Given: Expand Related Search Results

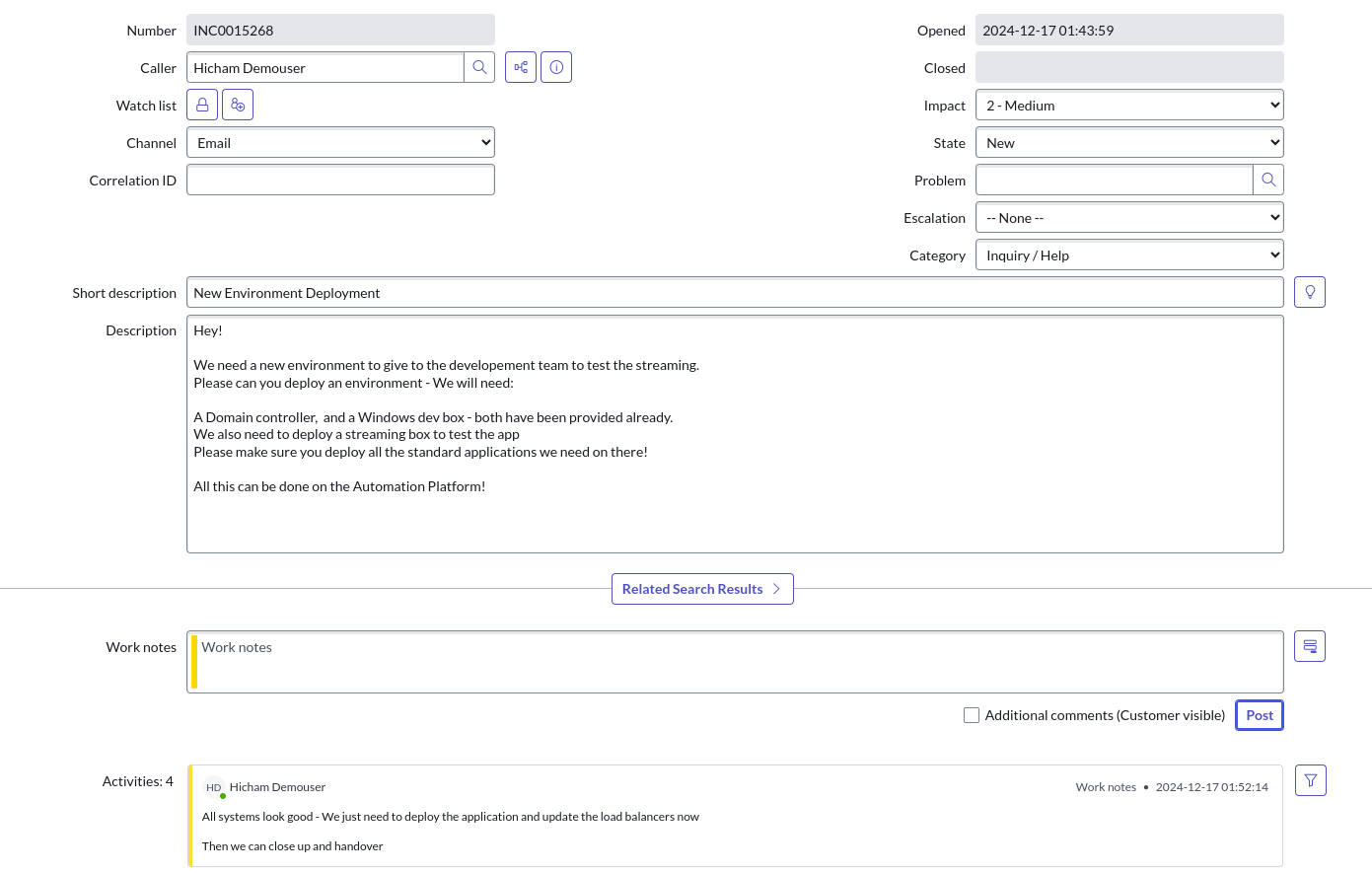Looking at the screenshot, I should point(702,589).
